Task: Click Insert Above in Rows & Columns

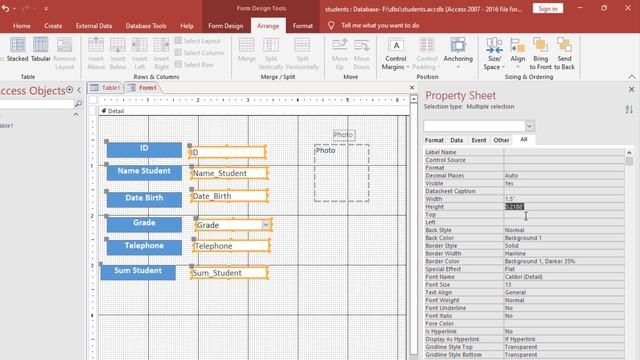Action: tap(96, 53)
